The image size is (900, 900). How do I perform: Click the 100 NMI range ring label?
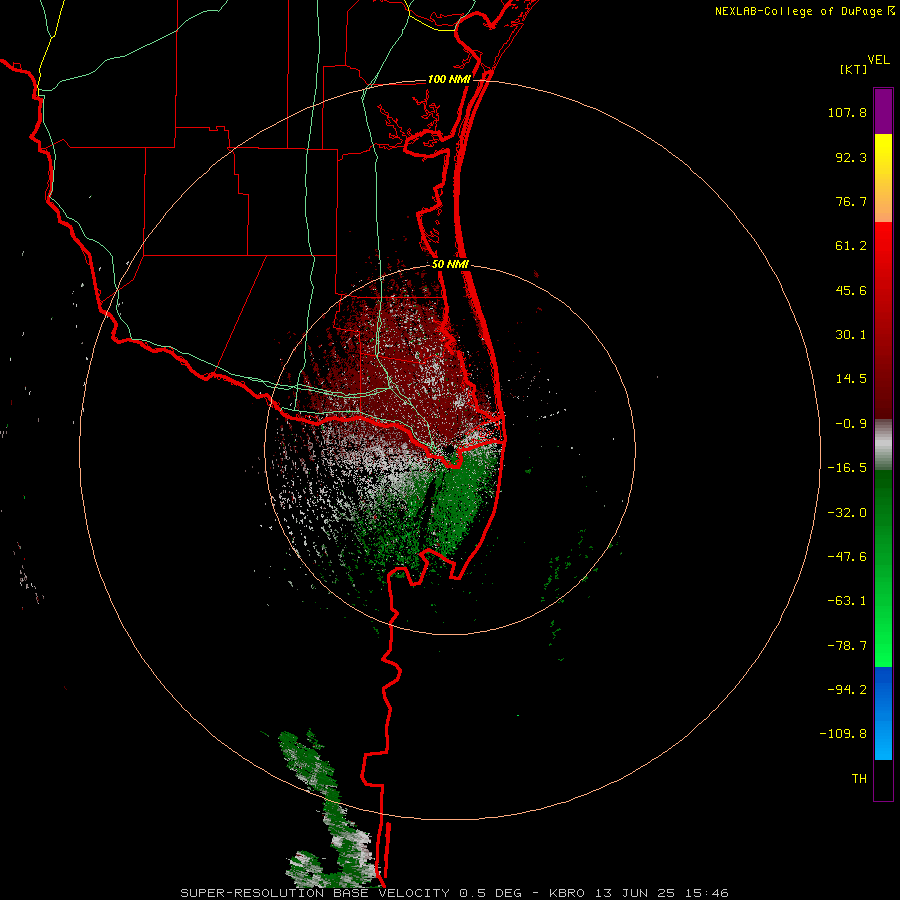point(449,79)
